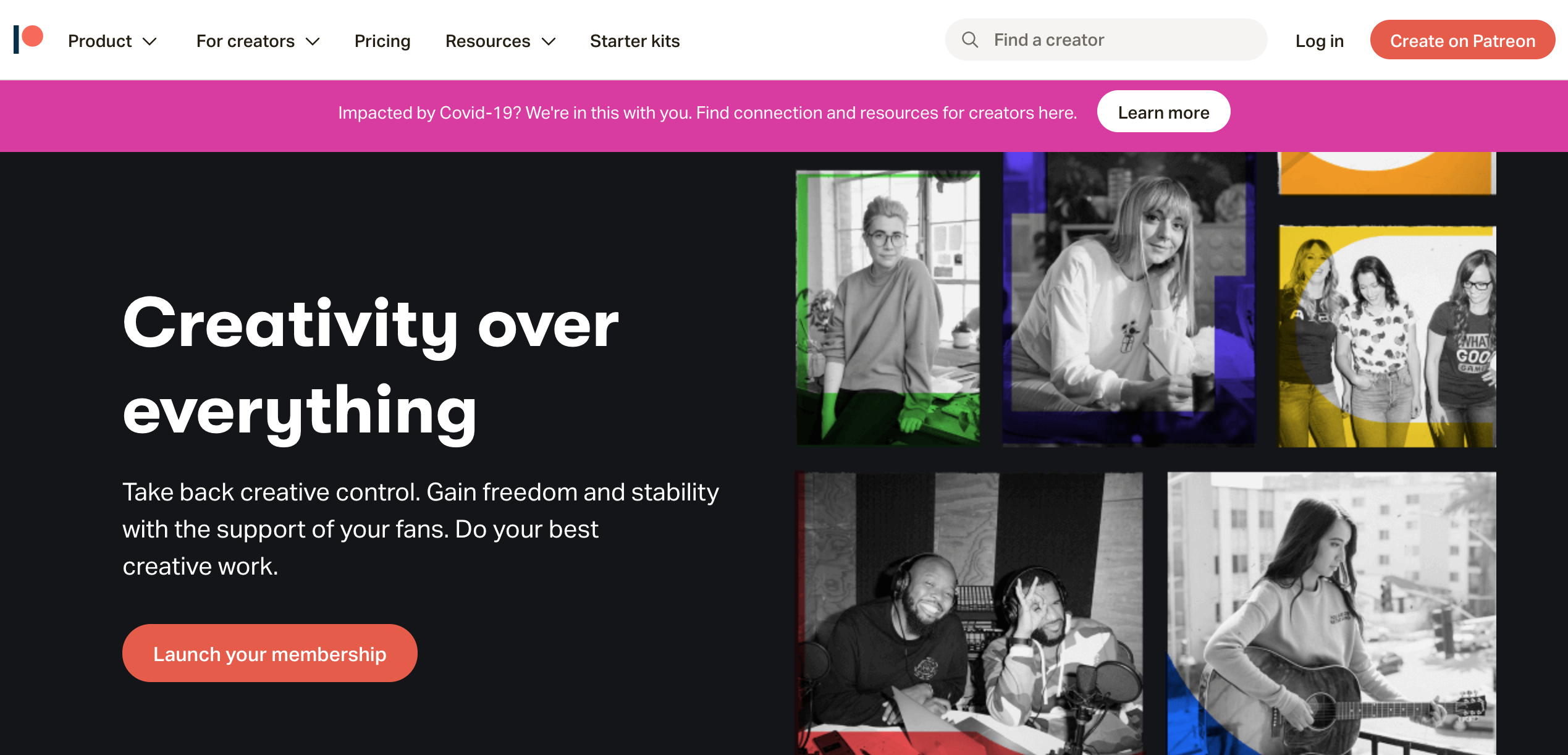Focus the Find a creator search field

[x=1106, y=40]
